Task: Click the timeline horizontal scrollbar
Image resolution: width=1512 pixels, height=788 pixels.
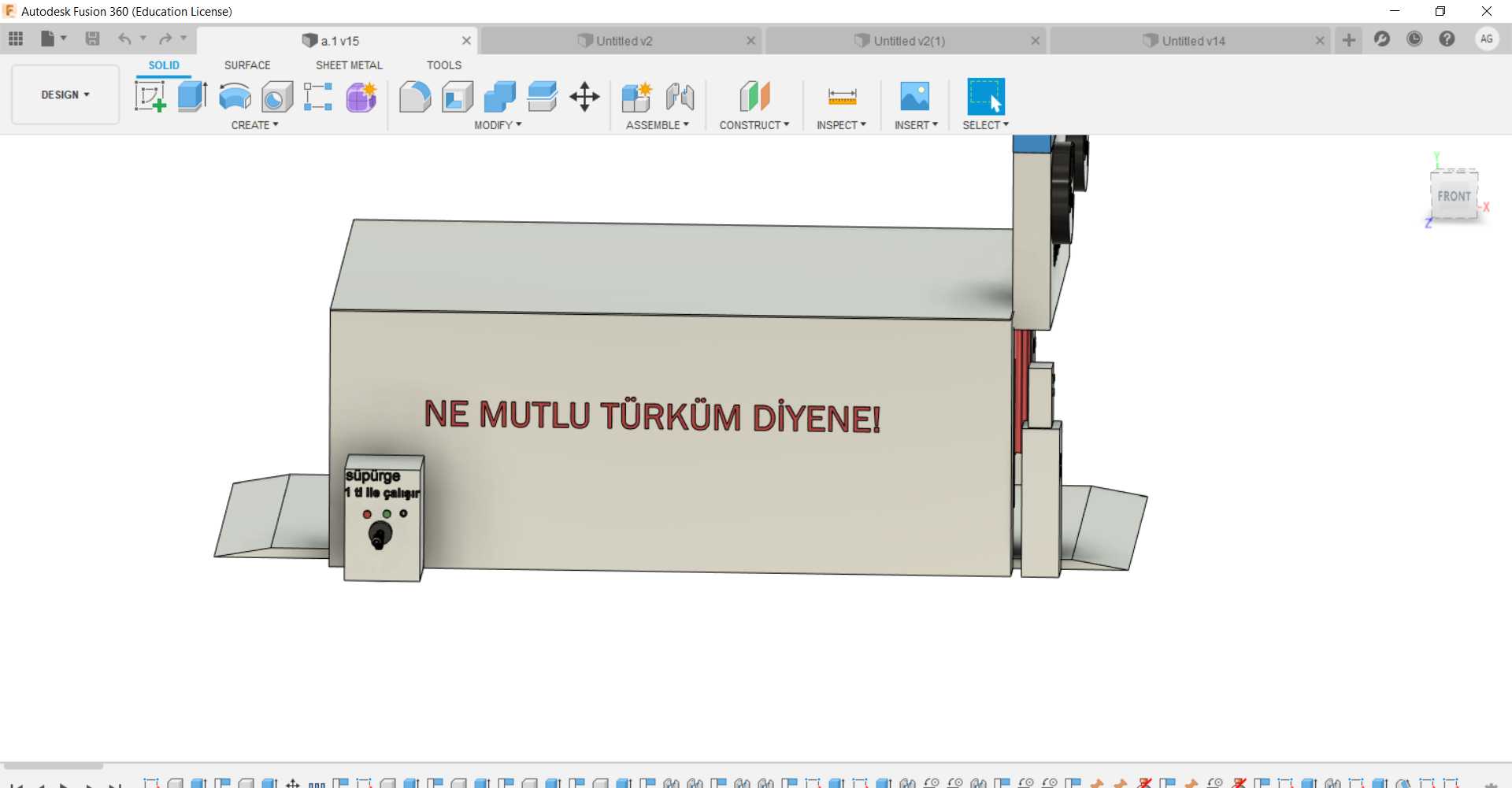Action: [x=54, y=765]
